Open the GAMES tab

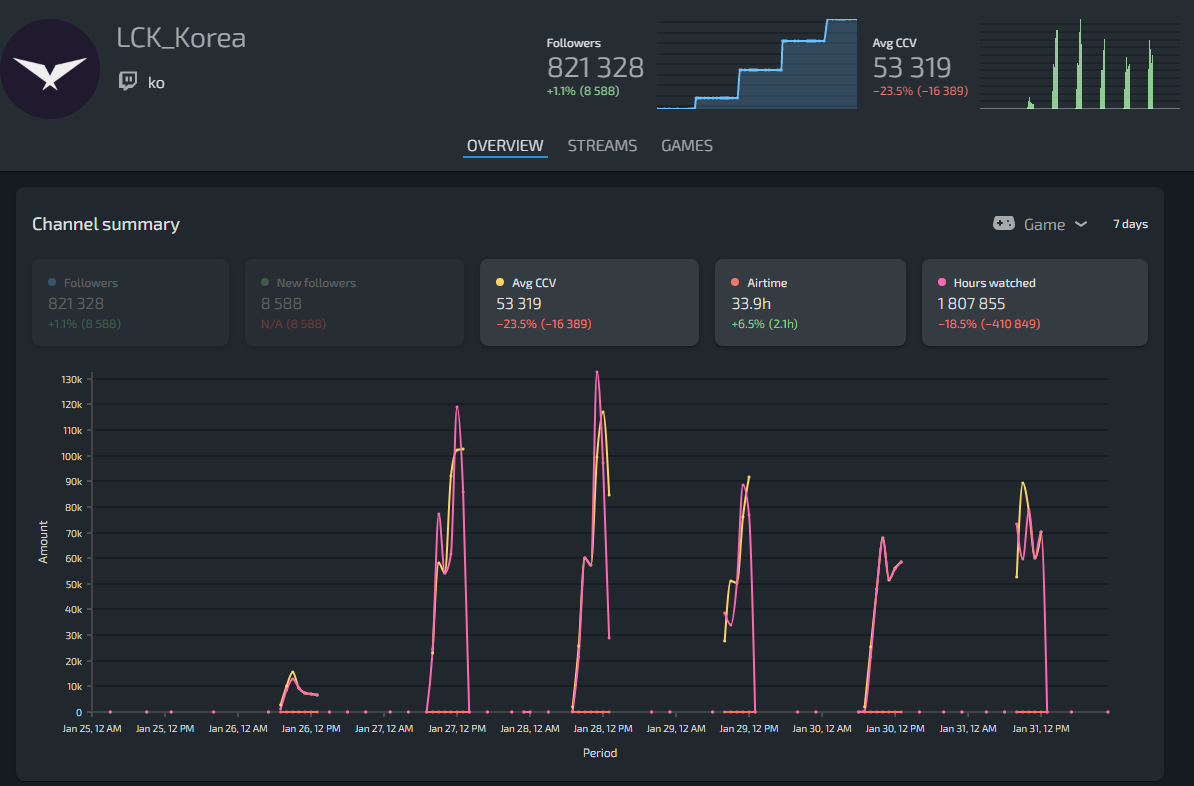tap(687, 145)
